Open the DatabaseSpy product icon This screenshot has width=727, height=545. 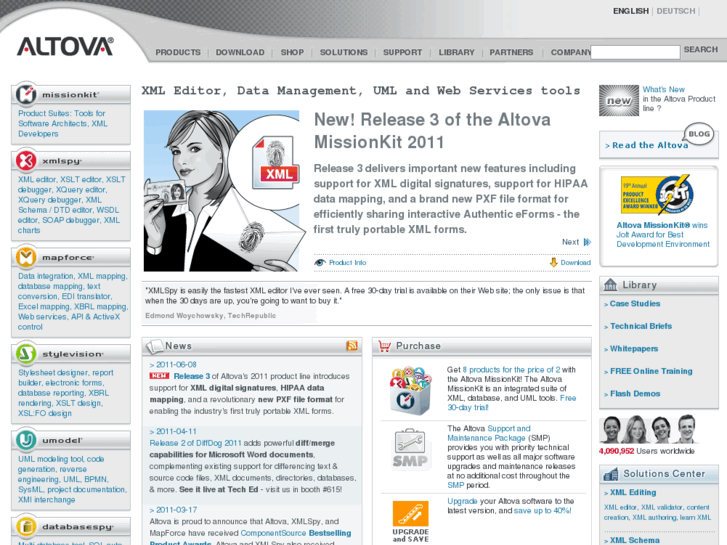pyautogui.click(x=26, y=526)
